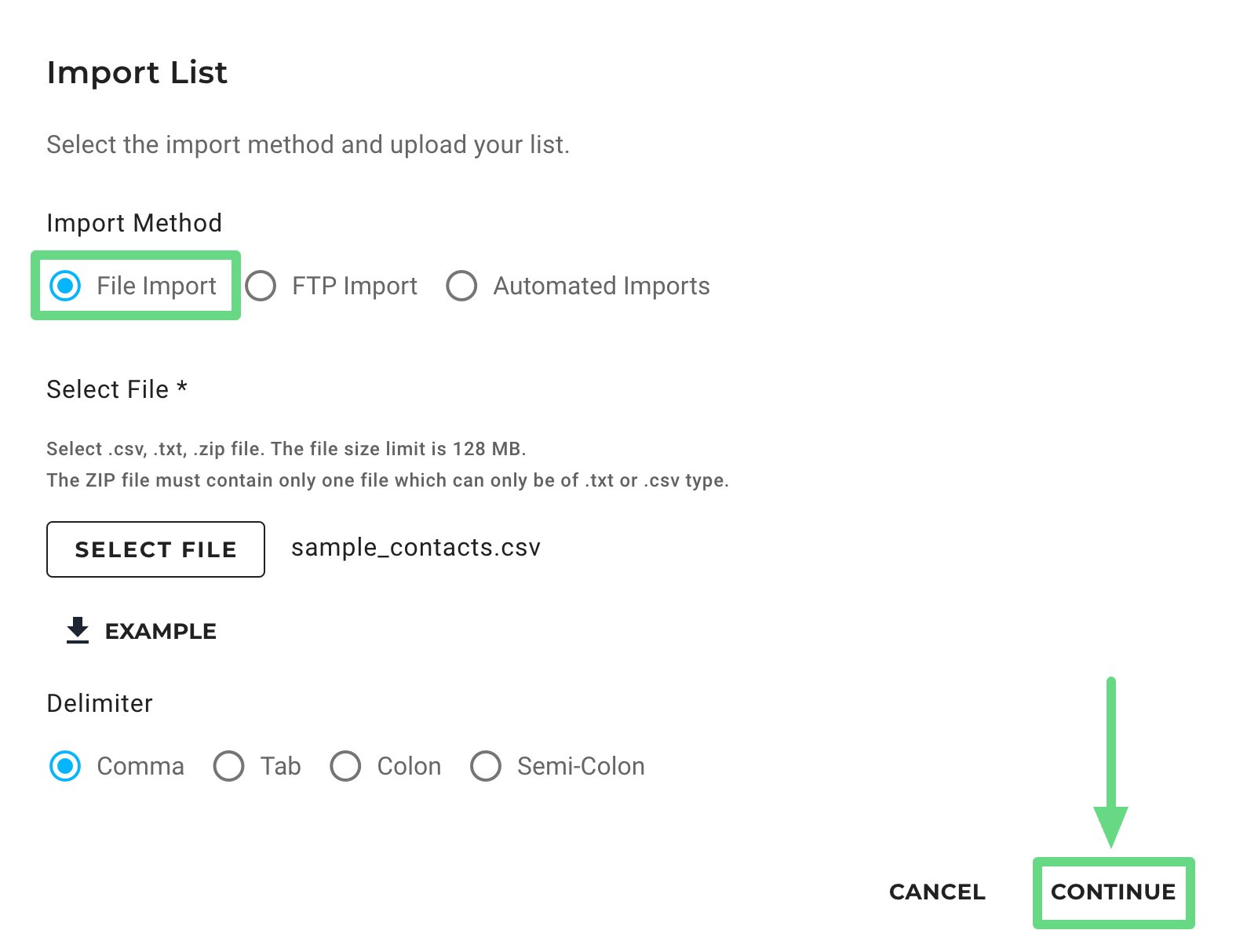Click the File Import label text
The height and width of the screenshot is (952, 1247).
[x=156, y=286]
